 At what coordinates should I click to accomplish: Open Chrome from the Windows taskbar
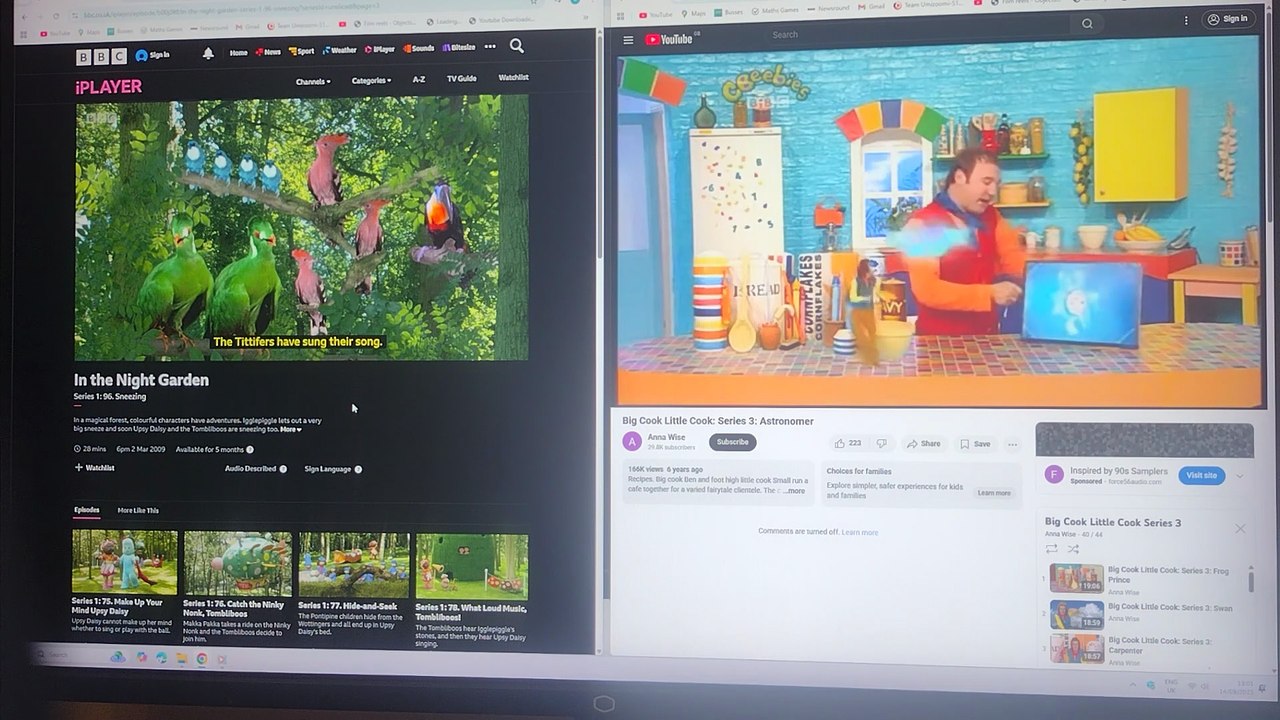(201, 658)
